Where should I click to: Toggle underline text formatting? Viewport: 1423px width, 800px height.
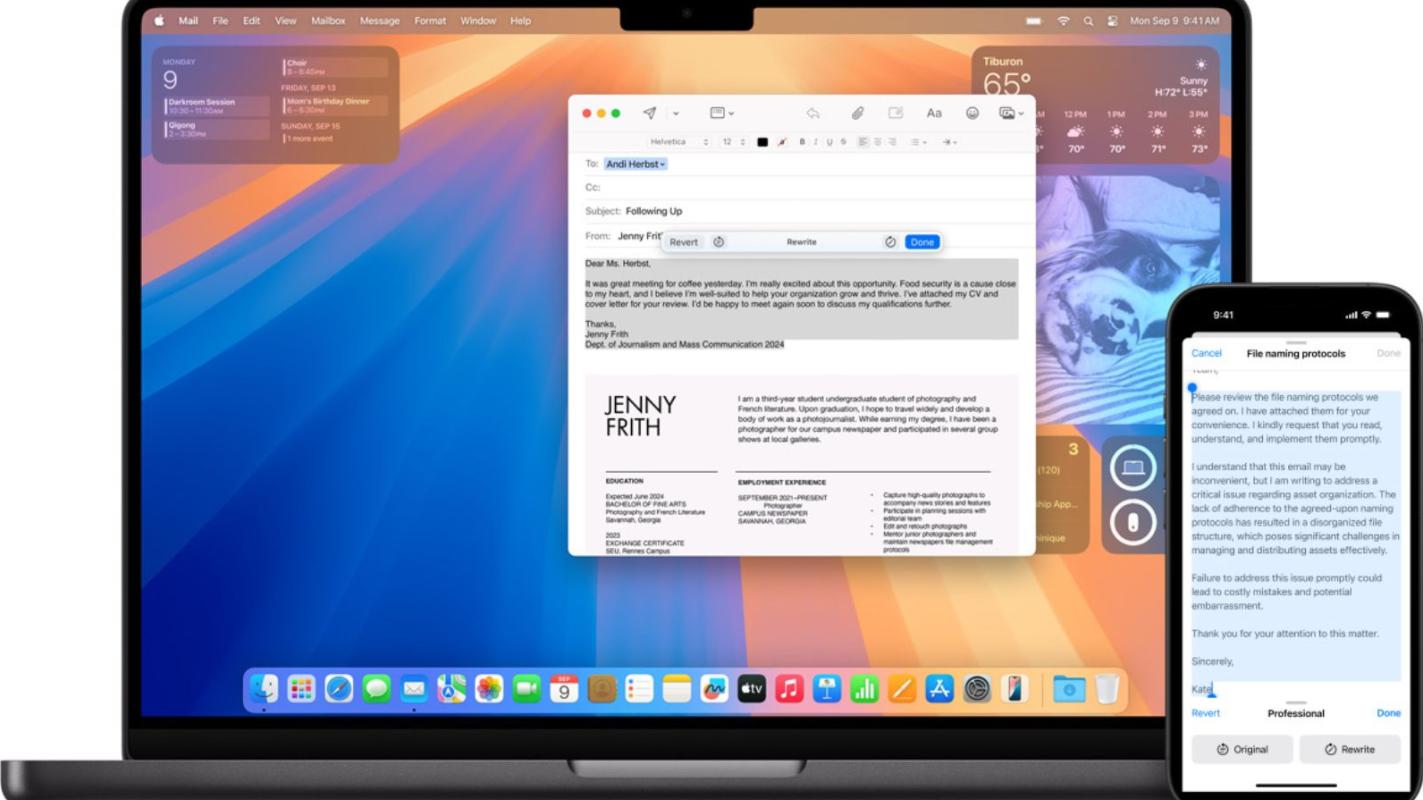[x=830, y=142]
